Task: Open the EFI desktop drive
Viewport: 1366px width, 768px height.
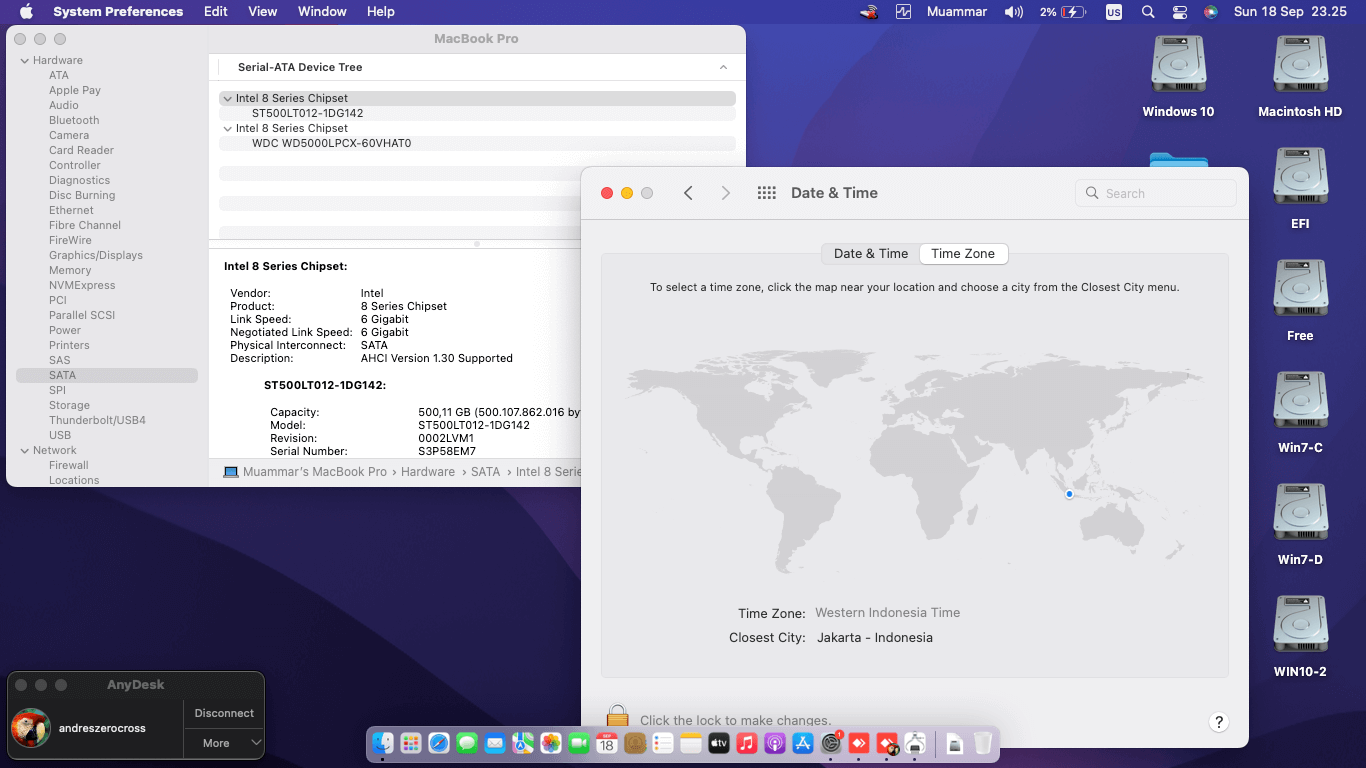Action: [x=1300, y=189]
